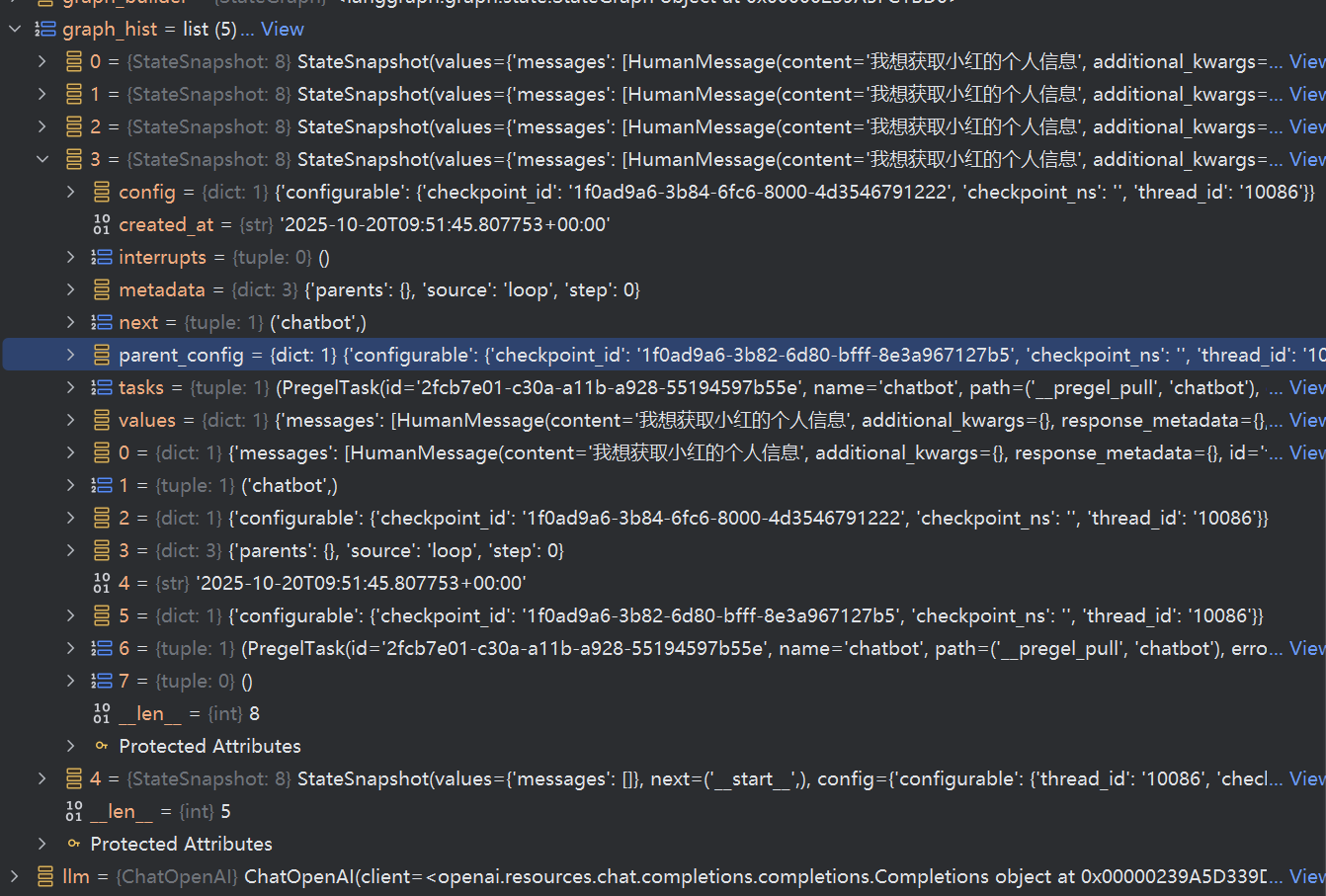The image size is (1326, 896).
Task: Click the dict icon next to config
Action: click(102, 192)
